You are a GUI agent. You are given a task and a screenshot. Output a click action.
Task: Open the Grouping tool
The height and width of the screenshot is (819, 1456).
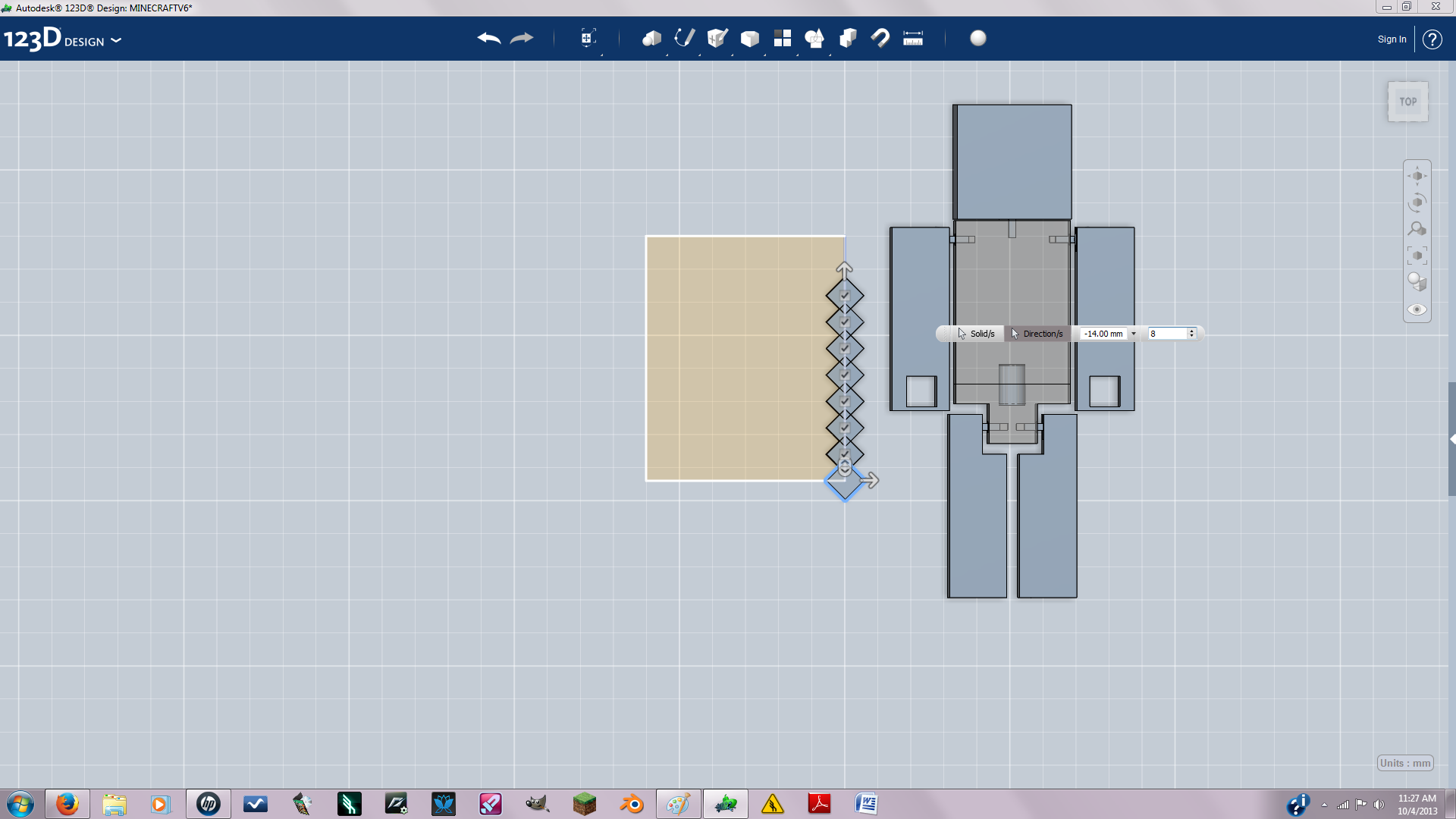[x=814, y=38]
